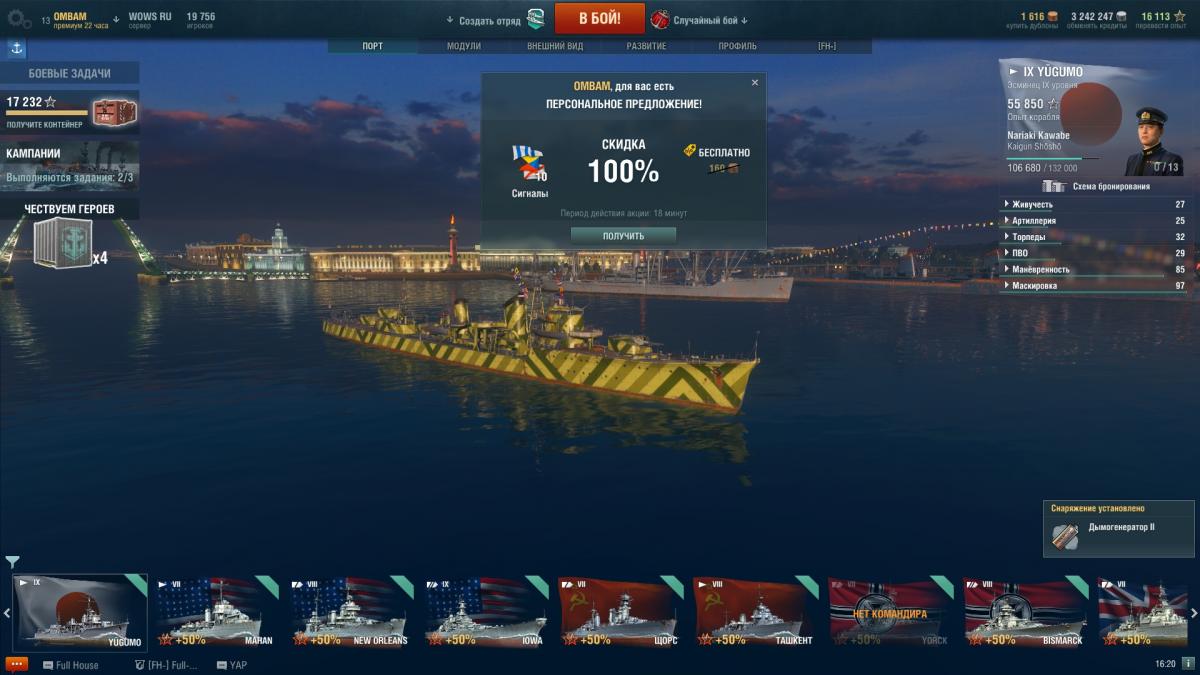This screenshot has width=1200, height=675.
Task: Close the personal offer popup
Action: click(x=755, y=83)
